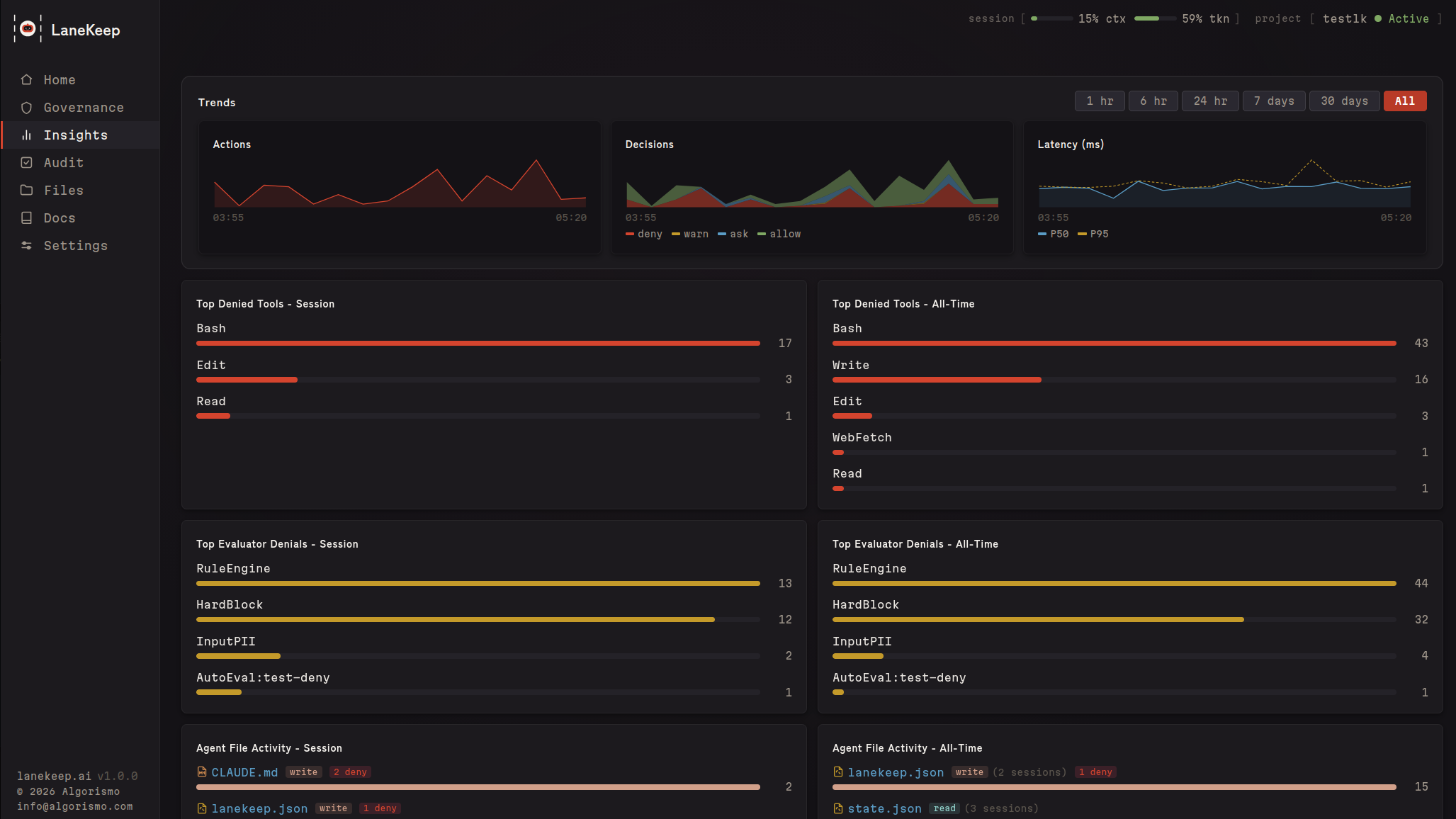Open Governance via the shield icon
1456x819 pixels.
coord(26,108)
